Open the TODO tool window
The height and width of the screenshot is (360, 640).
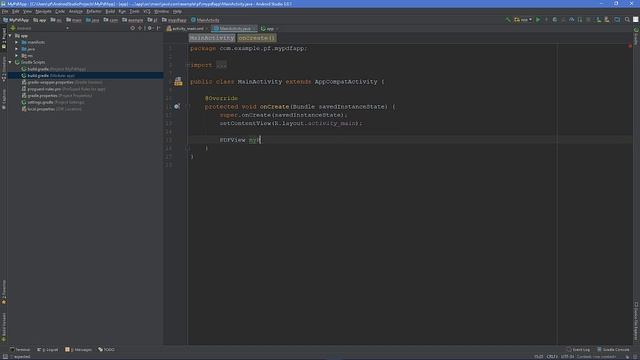107,349
